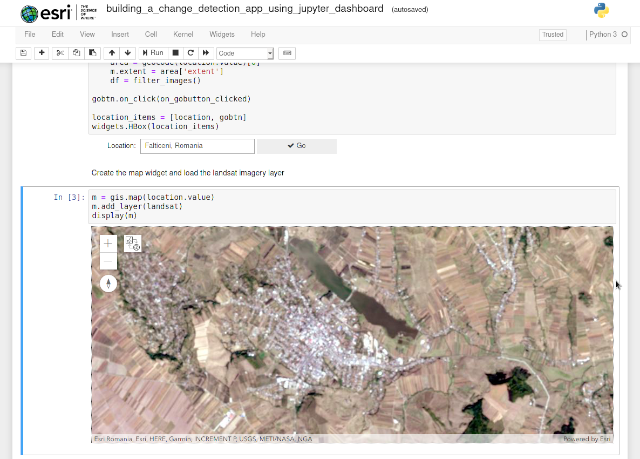Open the command palette keyboard icon
This screenshot has width=640, height=459.
pyautogui.click(x=287, y=53)
